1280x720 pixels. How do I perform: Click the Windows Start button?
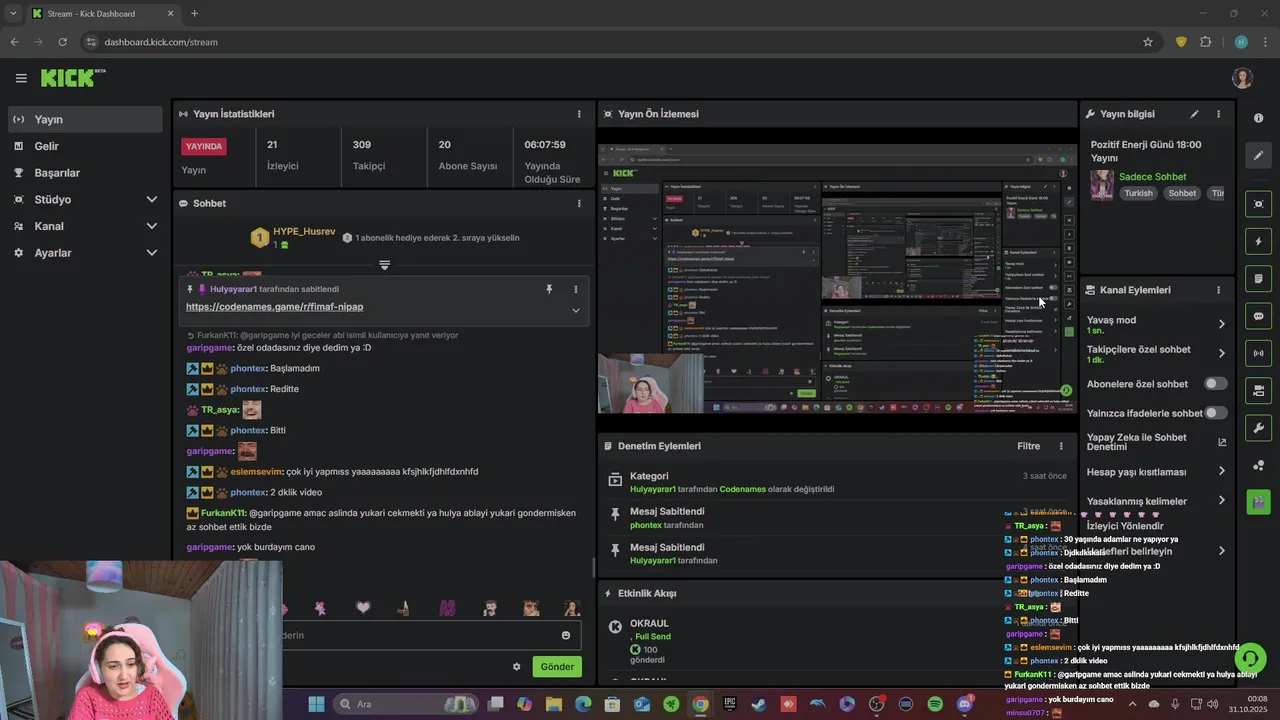317,704
